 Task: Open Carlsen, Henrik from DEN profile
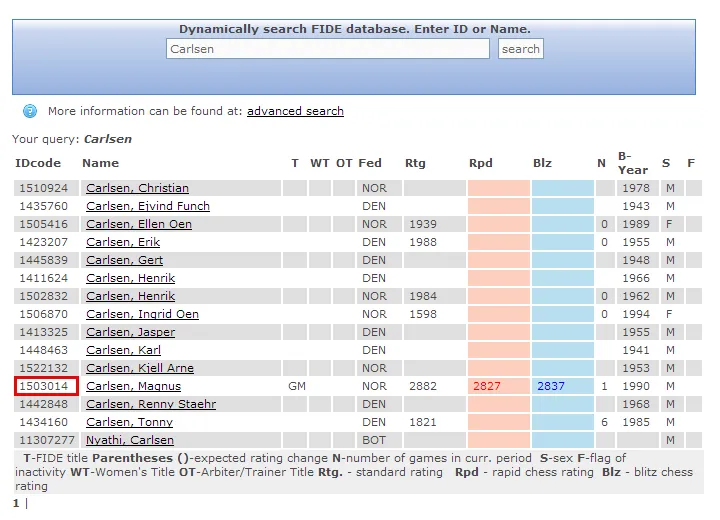click(130, 278)
